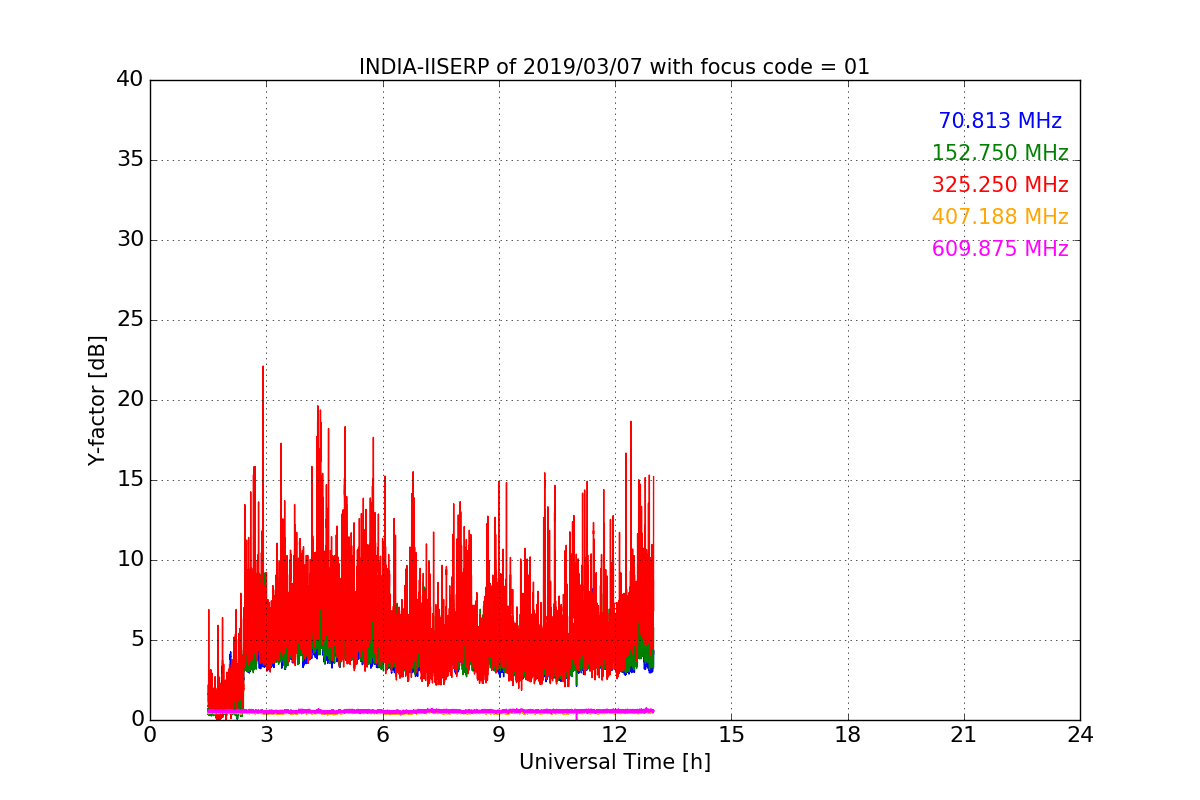Viewport: 1200px width, 800px height.
Task: Select the 70.813 MHz legend label
Action: click(x=1000, y=121)
